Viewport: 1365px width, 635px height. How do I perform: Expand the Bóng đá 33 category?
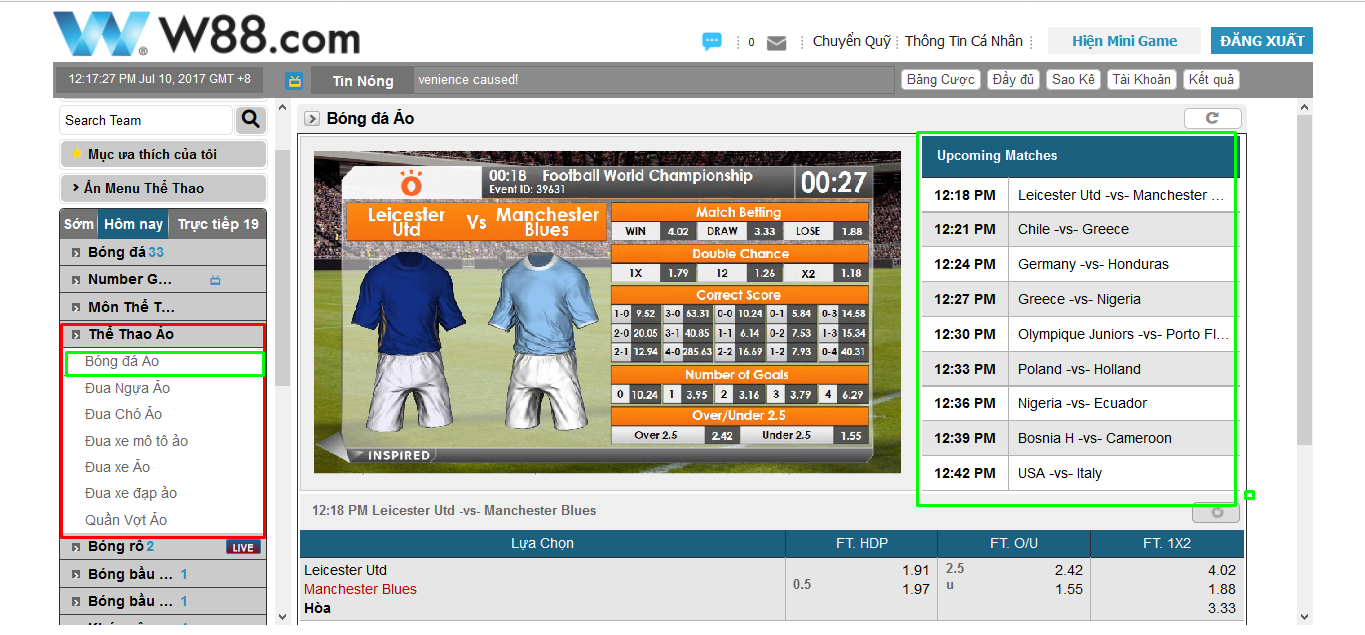pos(163,253)
